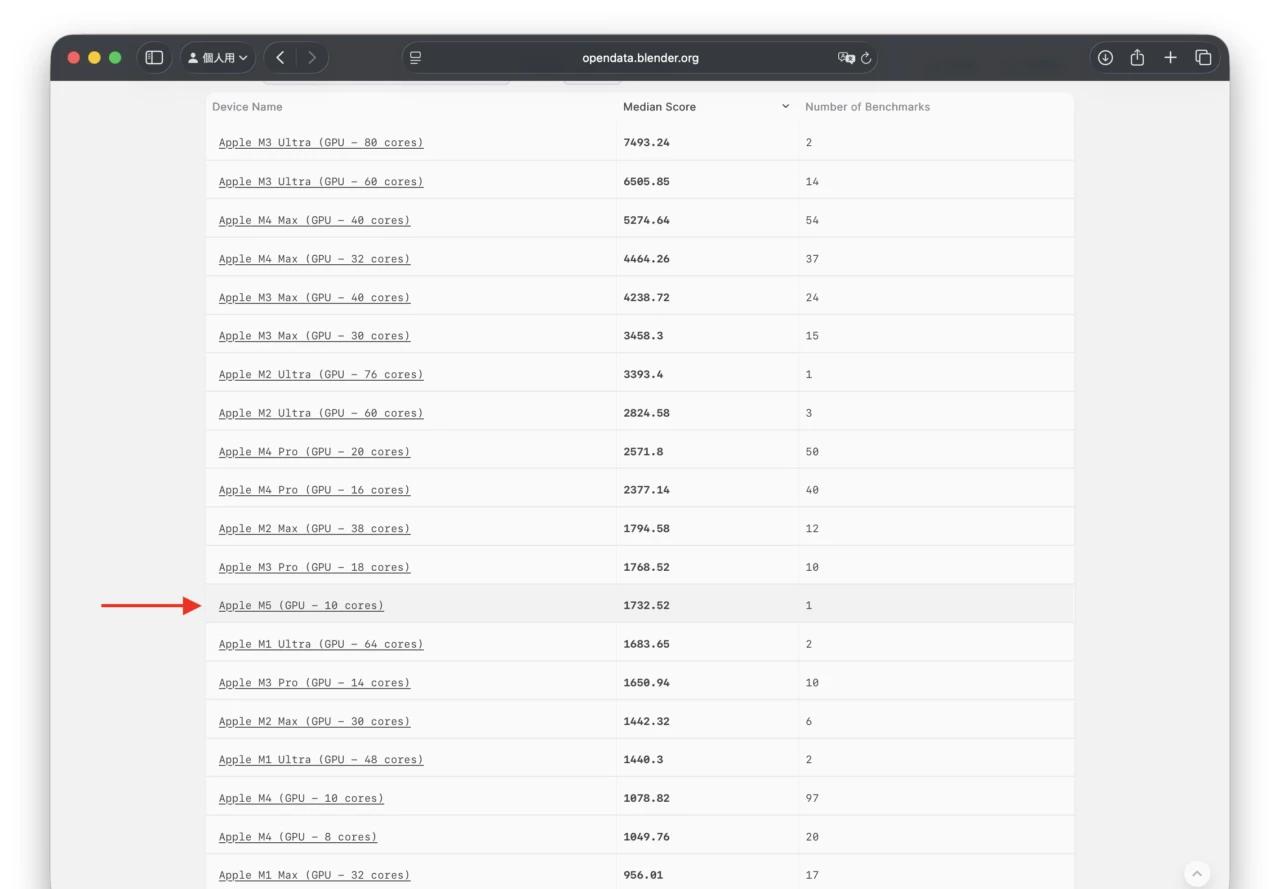
Task: Toggle Median Score sort order arrow
Action: tap(785, 107)
